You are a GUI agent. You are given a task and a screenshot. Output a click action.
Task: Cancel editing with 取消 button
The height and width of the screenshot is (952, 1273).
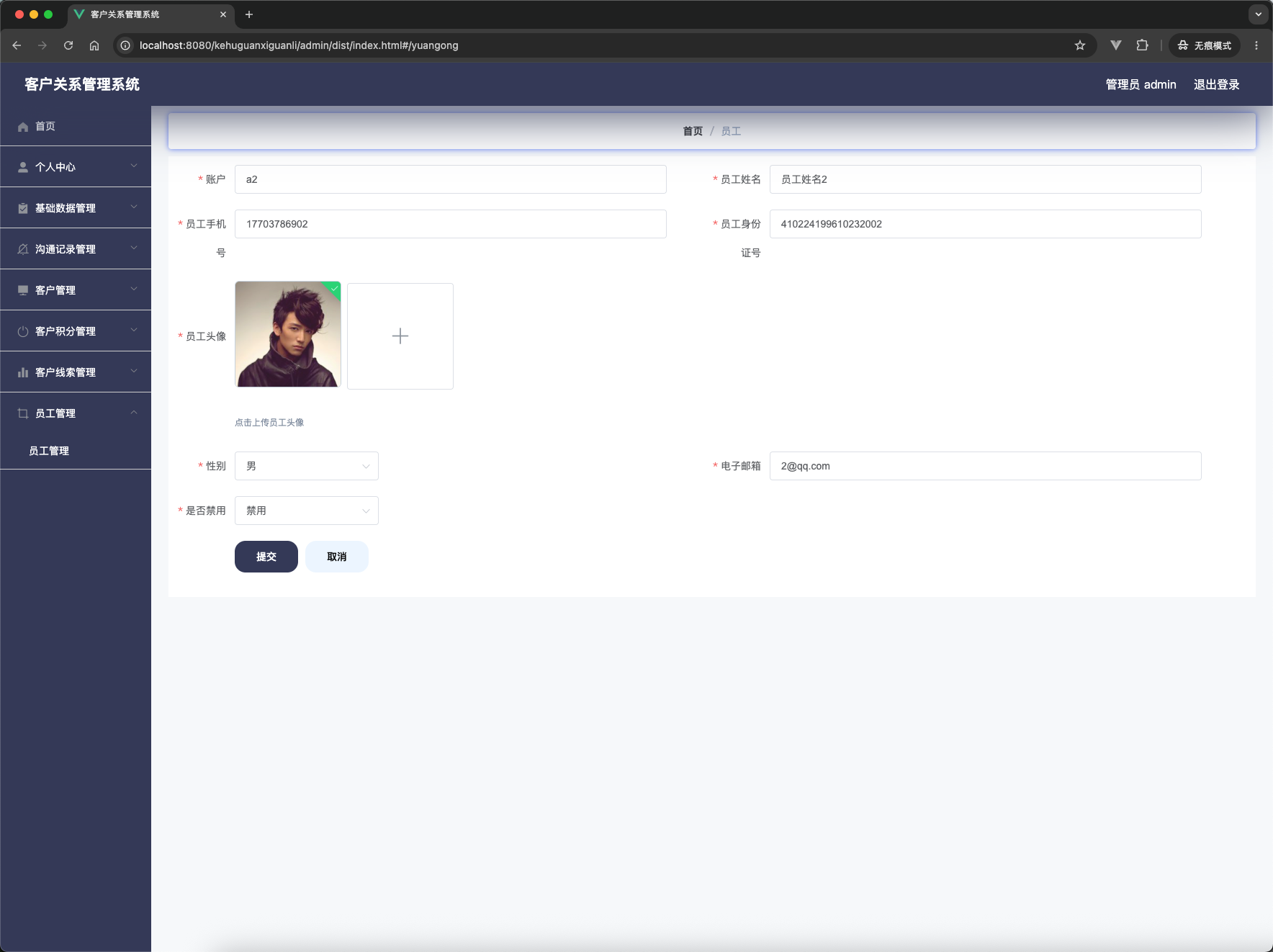click(x=337, y=557)
